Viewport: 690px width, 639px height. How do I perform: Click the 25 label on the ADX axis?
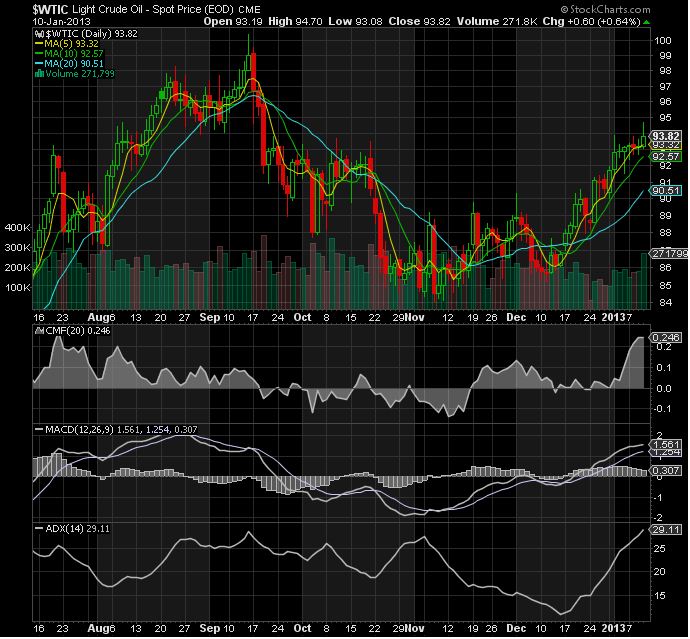coord(660,549)
